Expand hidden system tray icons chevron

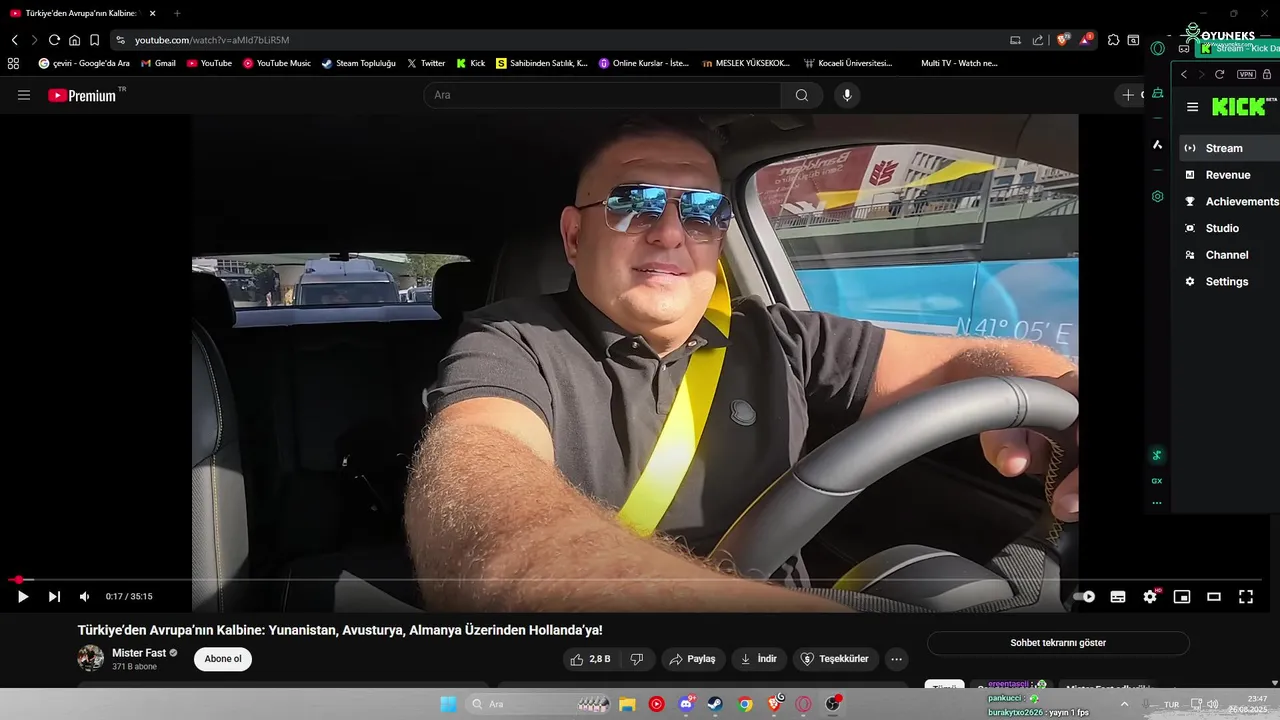coord(1125,704)
